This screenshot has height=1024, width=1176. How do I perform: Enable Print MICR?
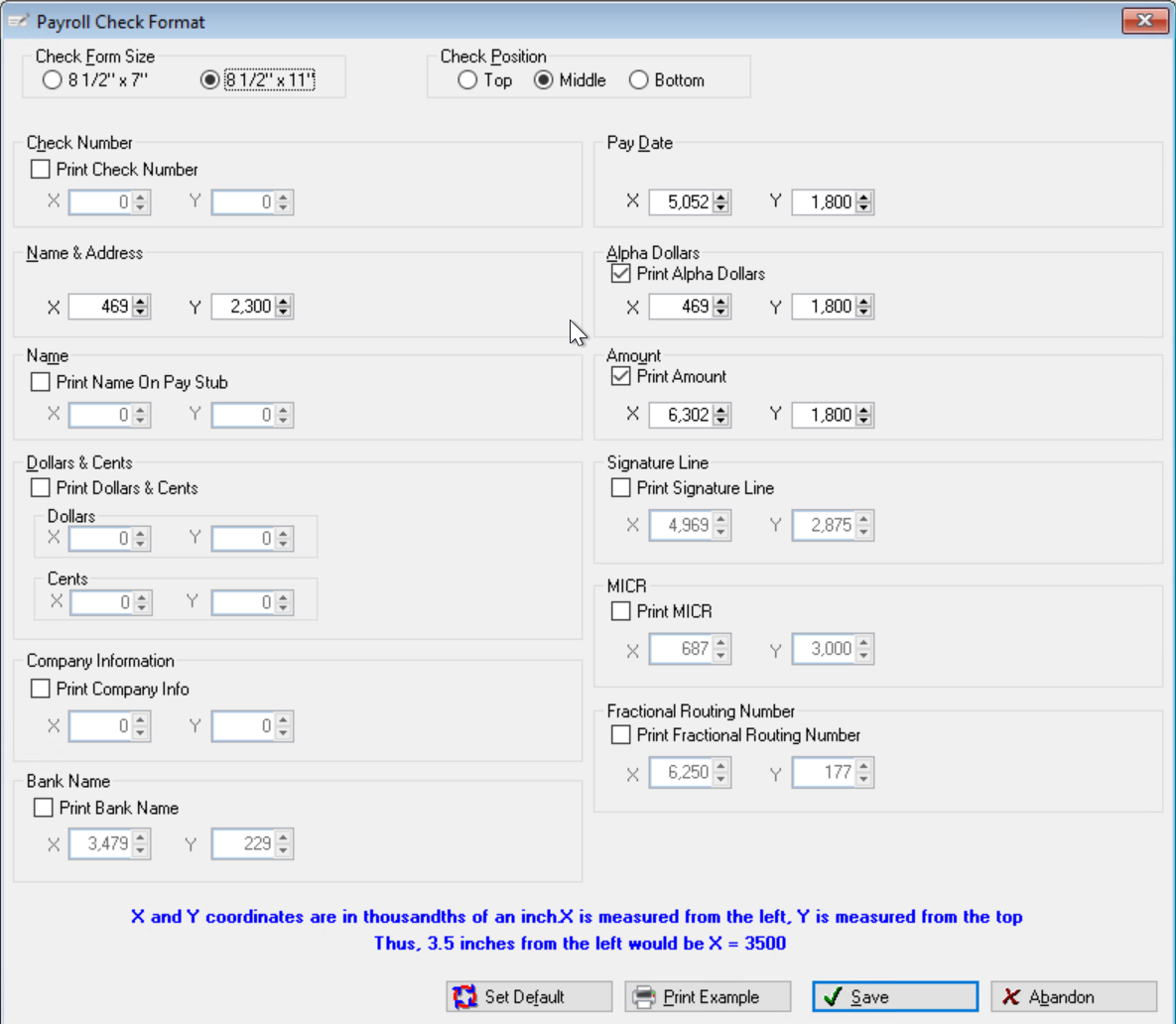pos(620,611)
